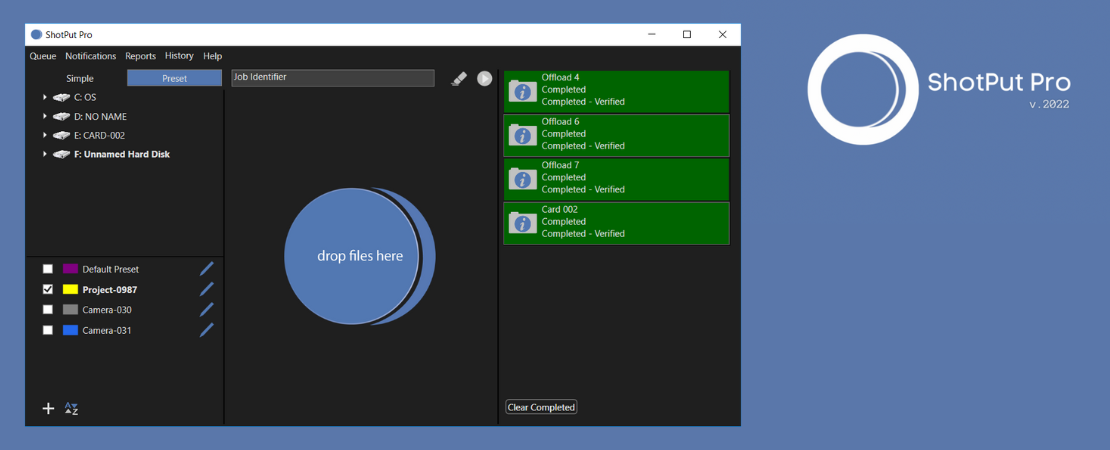Click the yellow Project-0987 color swatch
The height and width of the screenshot is (450, 1110).
pyautogui.click(x=70, y=289)
